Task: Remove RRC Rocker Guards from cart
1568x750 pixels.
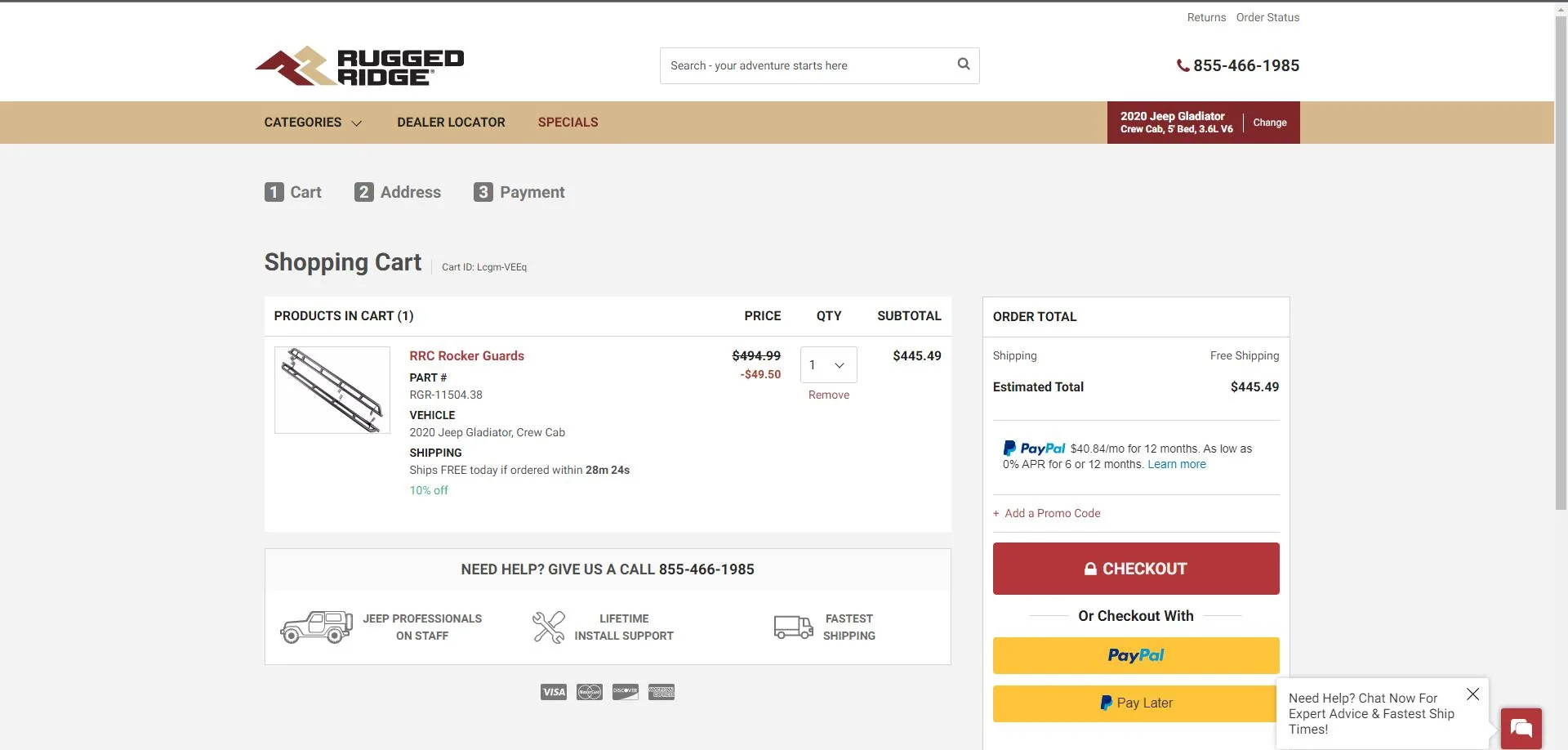Action: coord(829,395)
